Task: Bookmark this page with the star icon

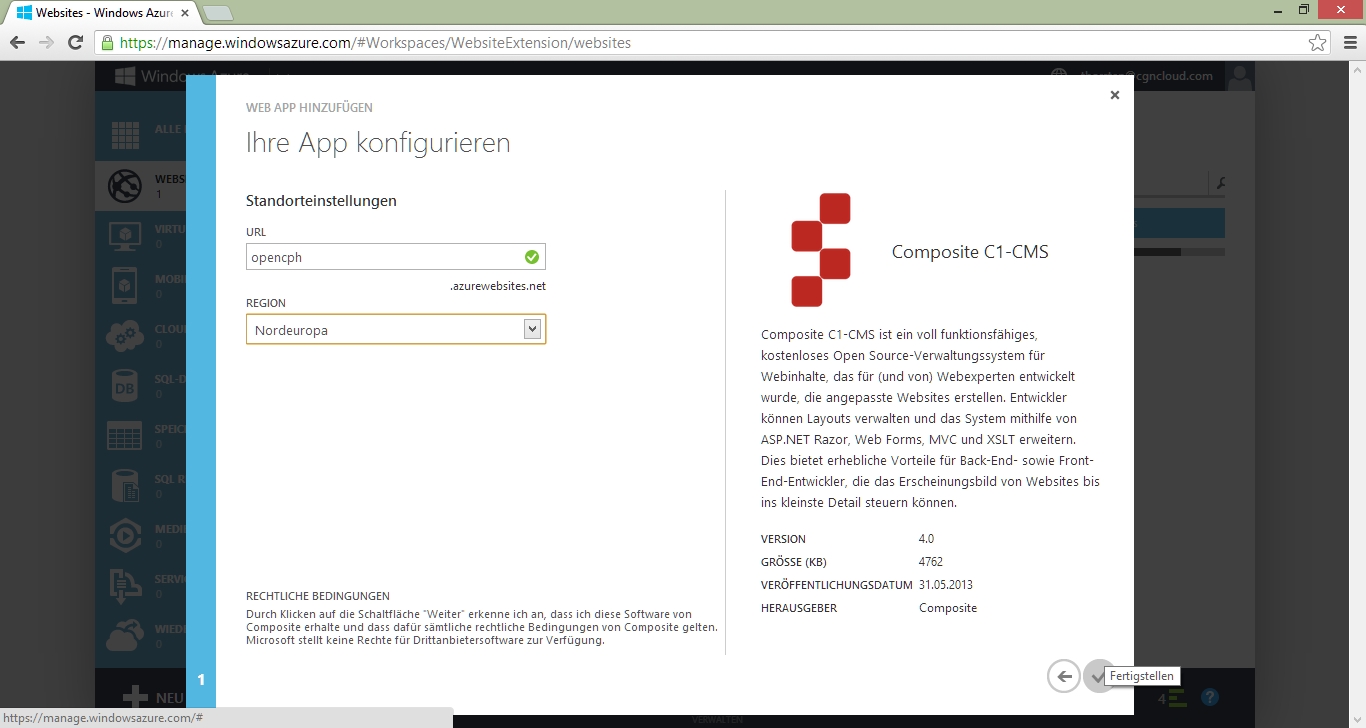Action: 1317,43
